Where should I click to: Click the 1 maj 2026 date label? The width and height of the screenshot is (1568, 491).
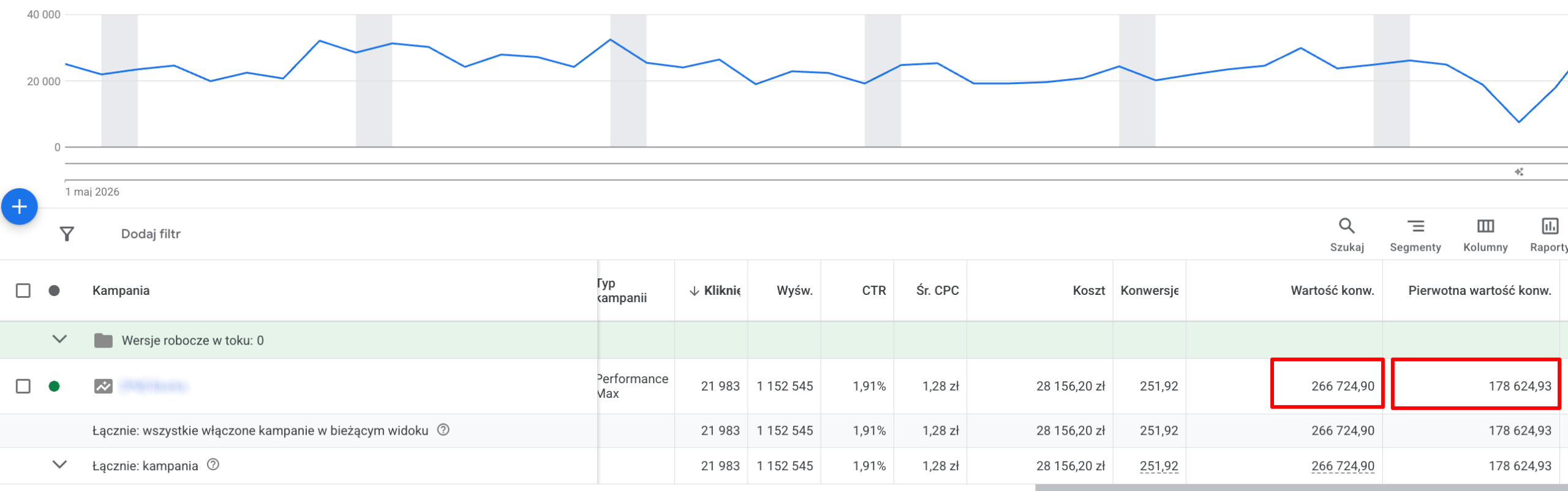92,192
